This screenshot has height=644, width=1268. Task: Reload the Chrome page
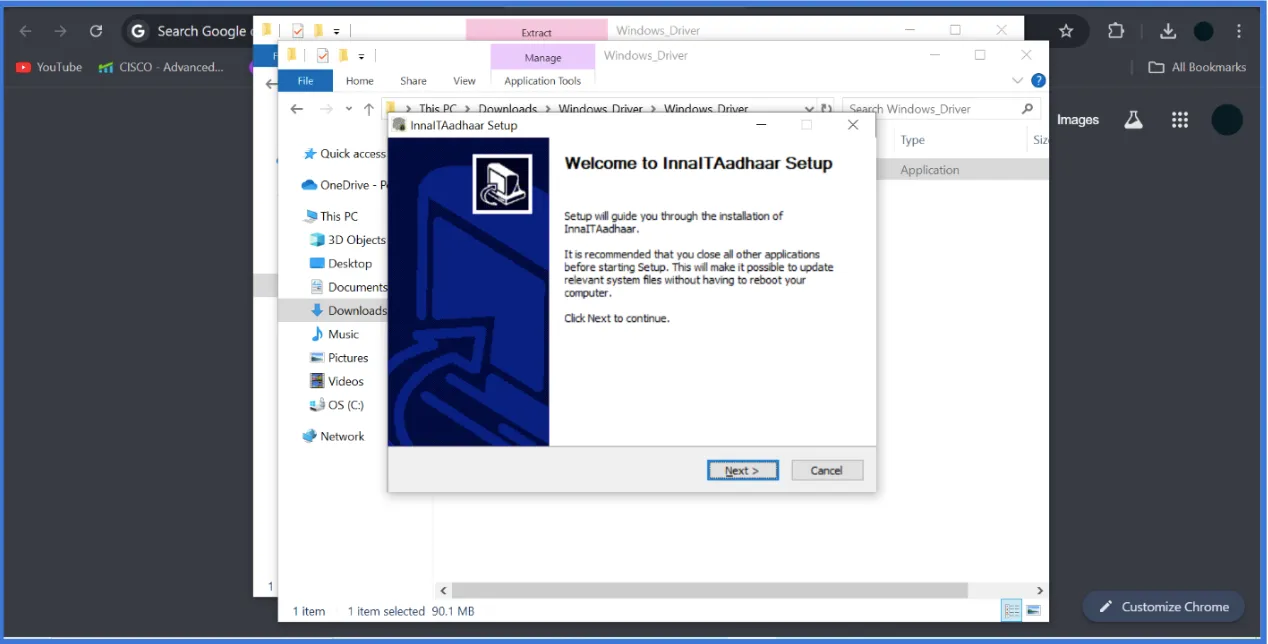coord(96,31)
